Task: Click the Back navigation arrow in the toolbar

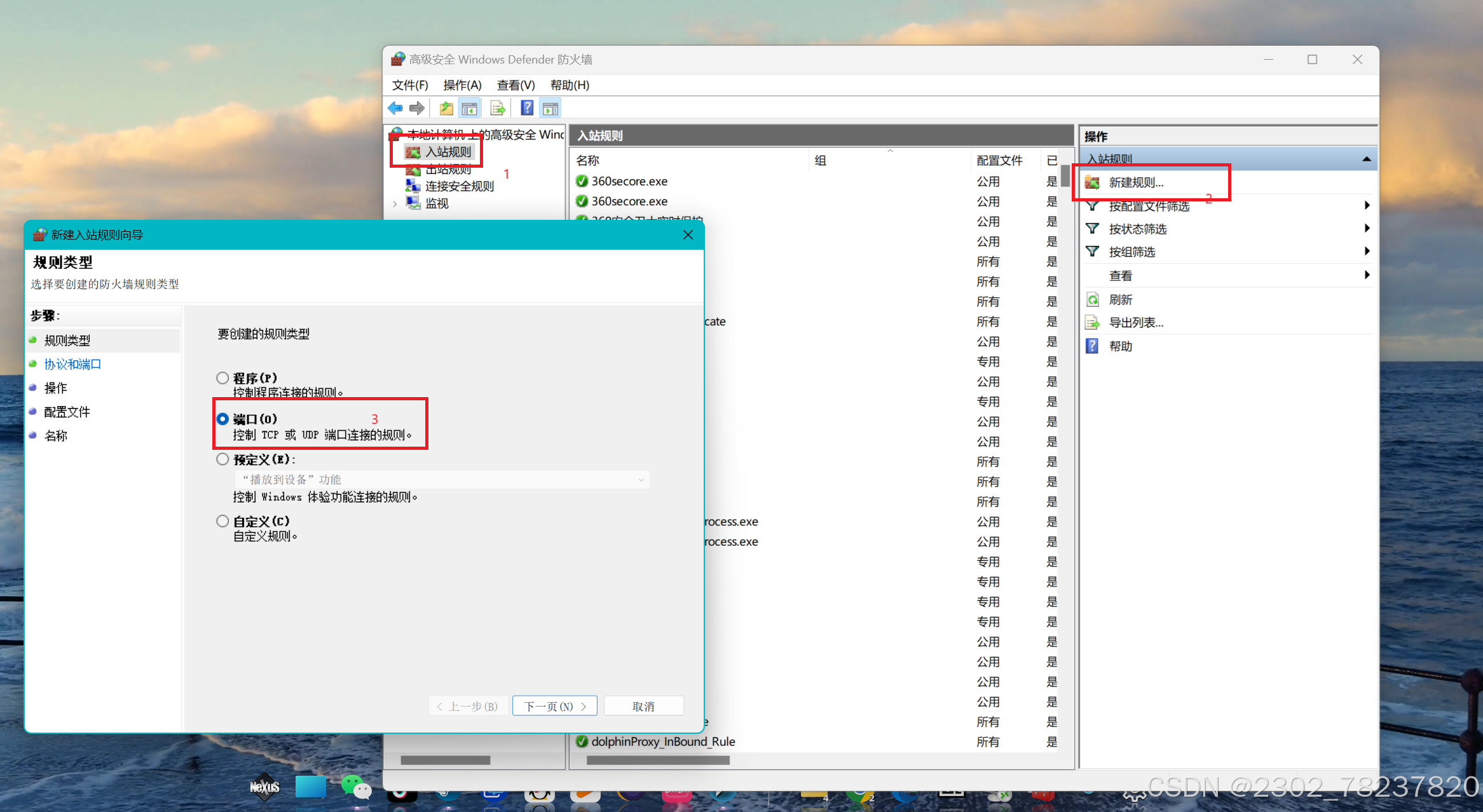Action: (x=394, y=107)
